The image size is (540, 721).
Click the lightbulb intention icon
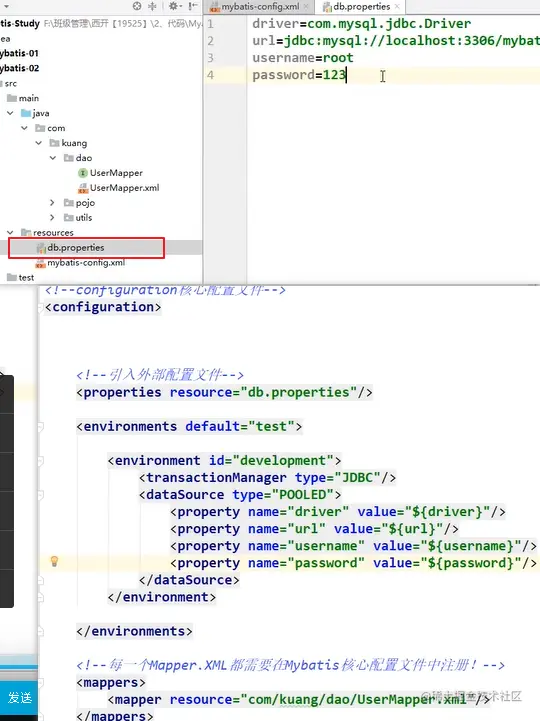click(x=54, y=561)
